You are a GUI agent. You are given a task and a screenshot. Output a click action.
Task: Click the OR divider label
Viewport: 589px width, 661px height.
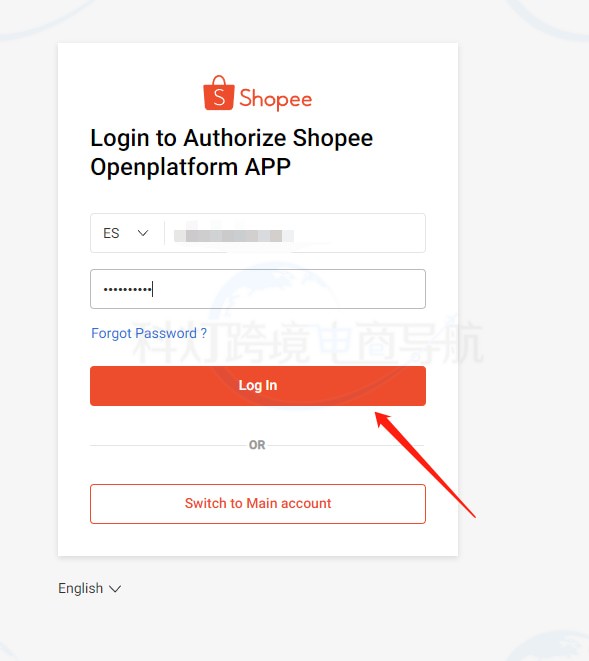pos(257,445)
